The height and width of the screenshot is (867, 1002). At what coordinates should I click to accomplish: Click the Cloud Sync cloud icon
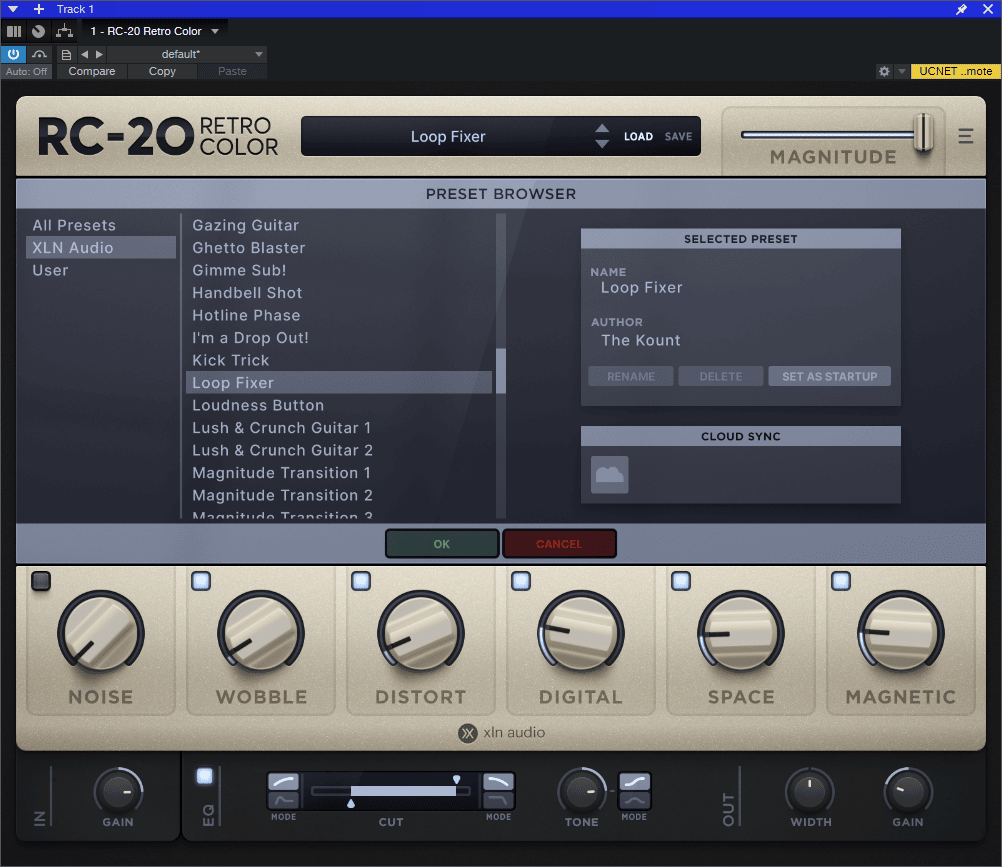point(610,475)
